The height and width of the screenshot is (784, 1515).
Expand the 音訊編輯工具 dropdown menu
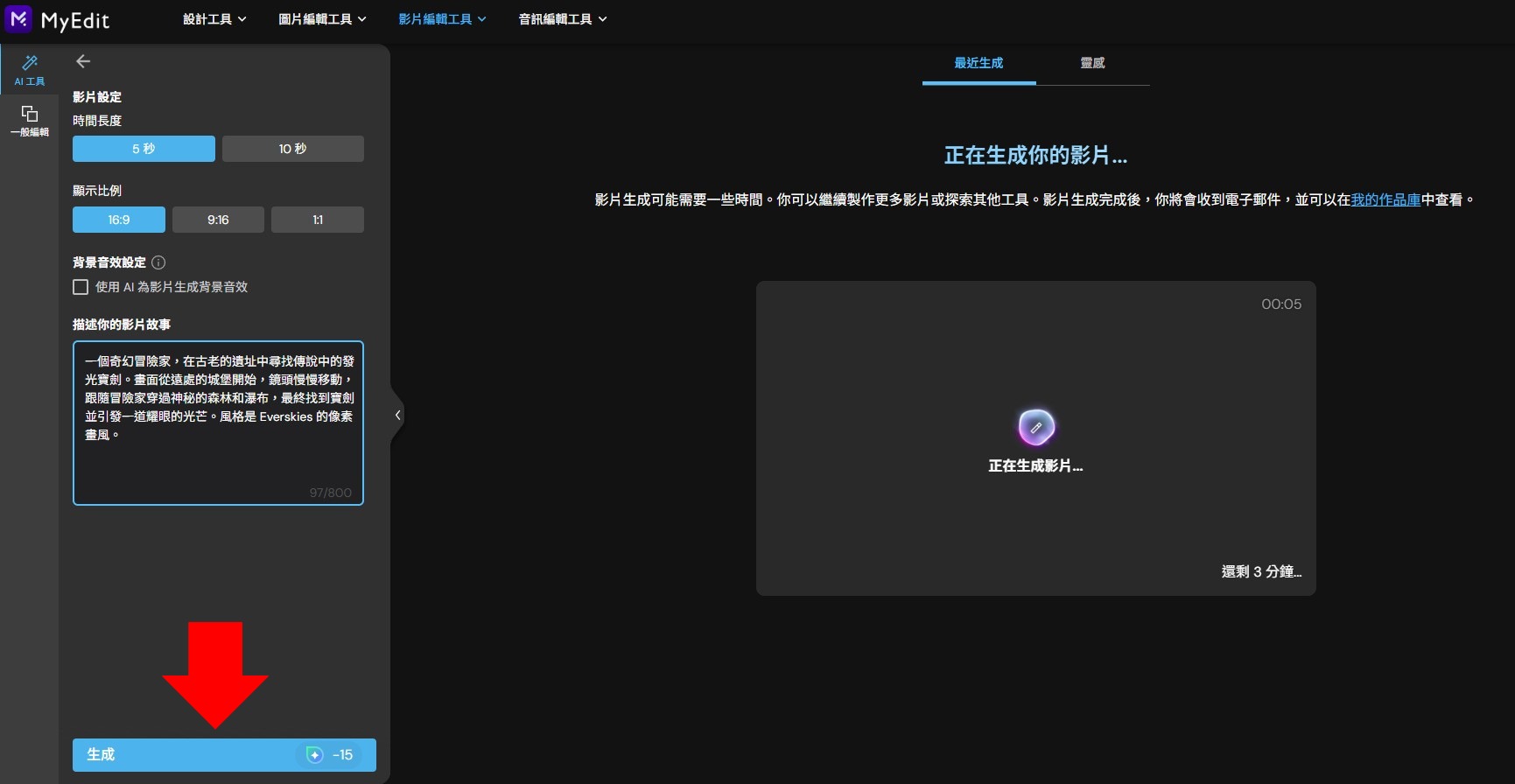tap(562, 19)
